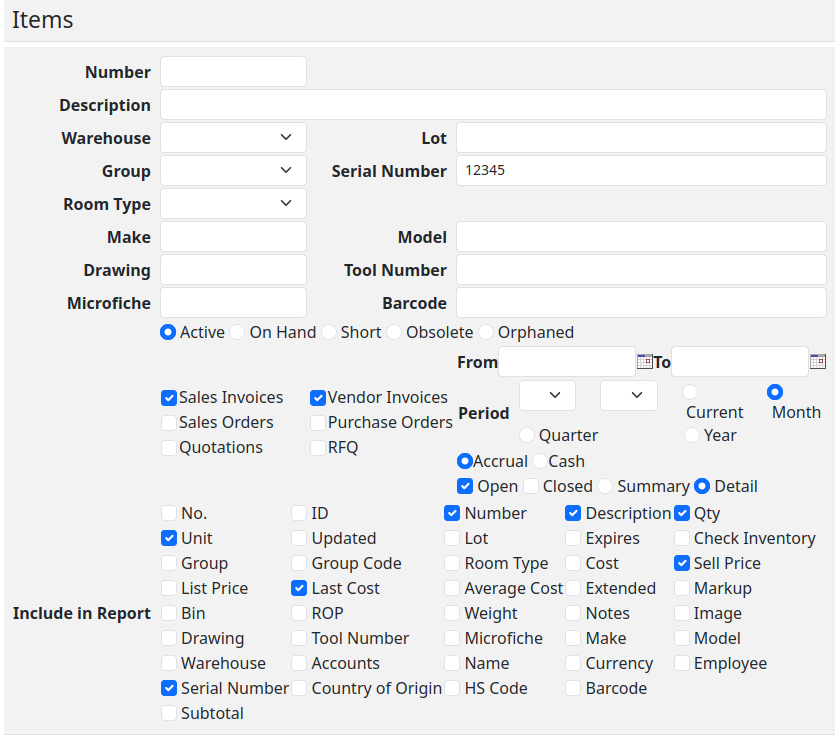Open the first Period dropdown
Image resolution: width=835 pixels, height=738 pixels.
(546, 395)
